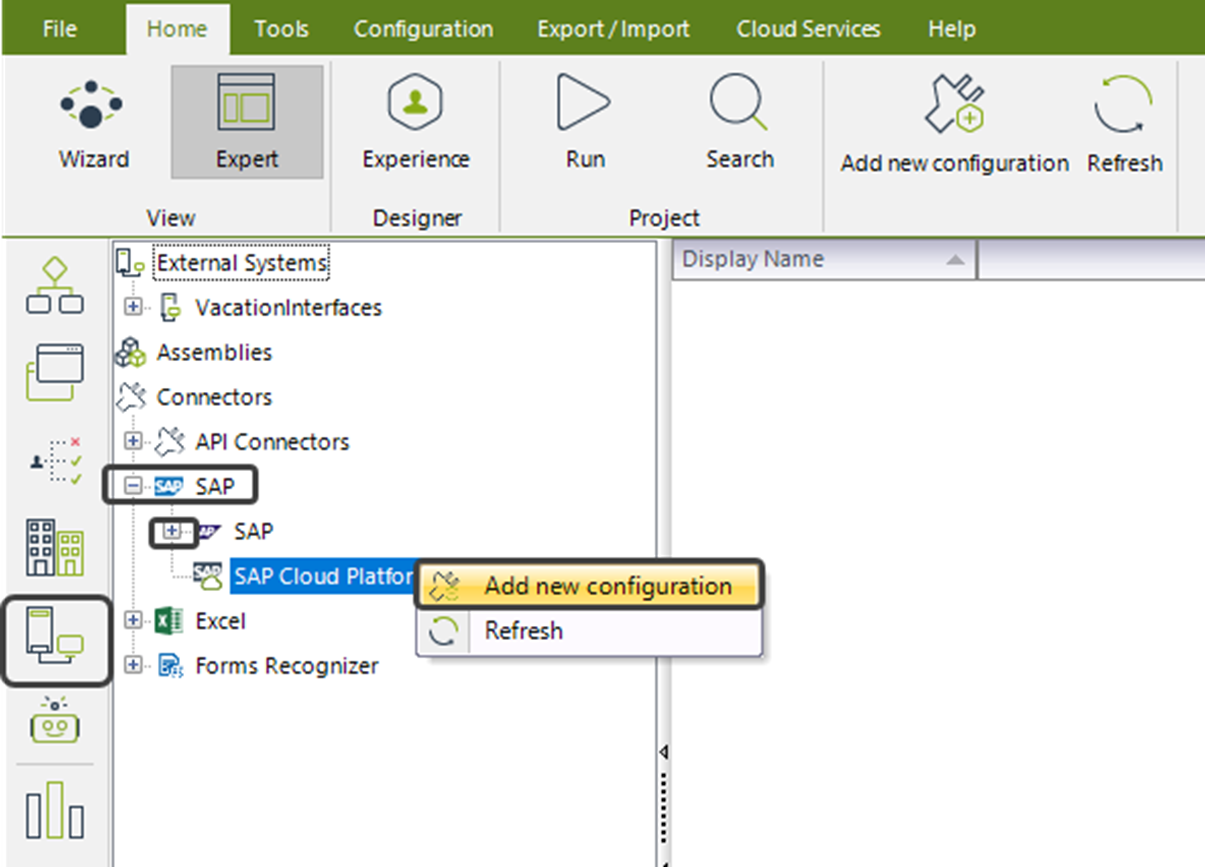The image size is (1205, 867).
Task: Select the top-level SAP tree item
Action: pyautogui.click(x=215, y=486)
